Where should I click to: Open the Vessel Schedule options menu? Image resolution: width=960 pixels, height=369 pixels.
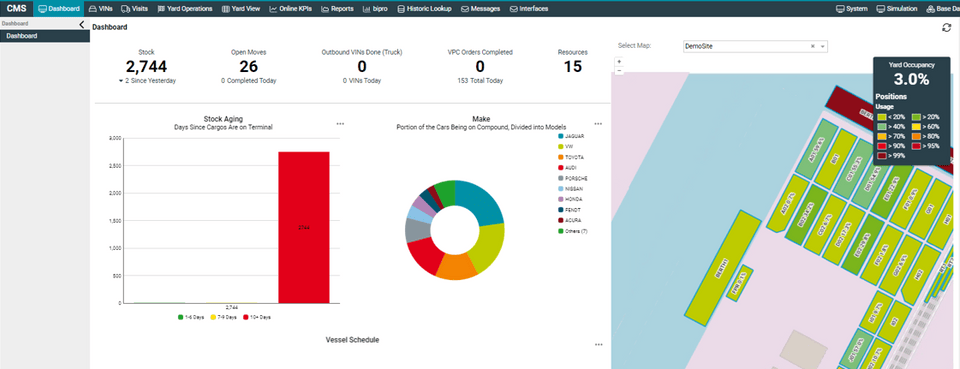[598, 345]
